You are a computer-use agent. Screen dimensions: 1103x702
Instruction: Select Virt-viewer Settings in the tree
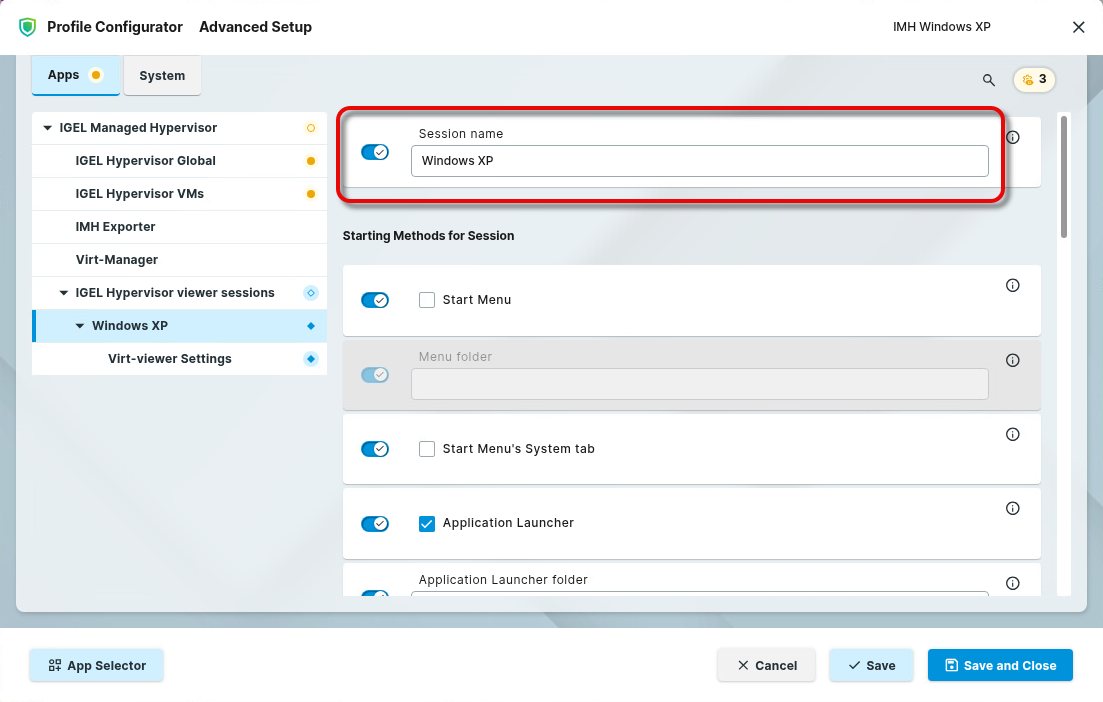pos(170,359)
